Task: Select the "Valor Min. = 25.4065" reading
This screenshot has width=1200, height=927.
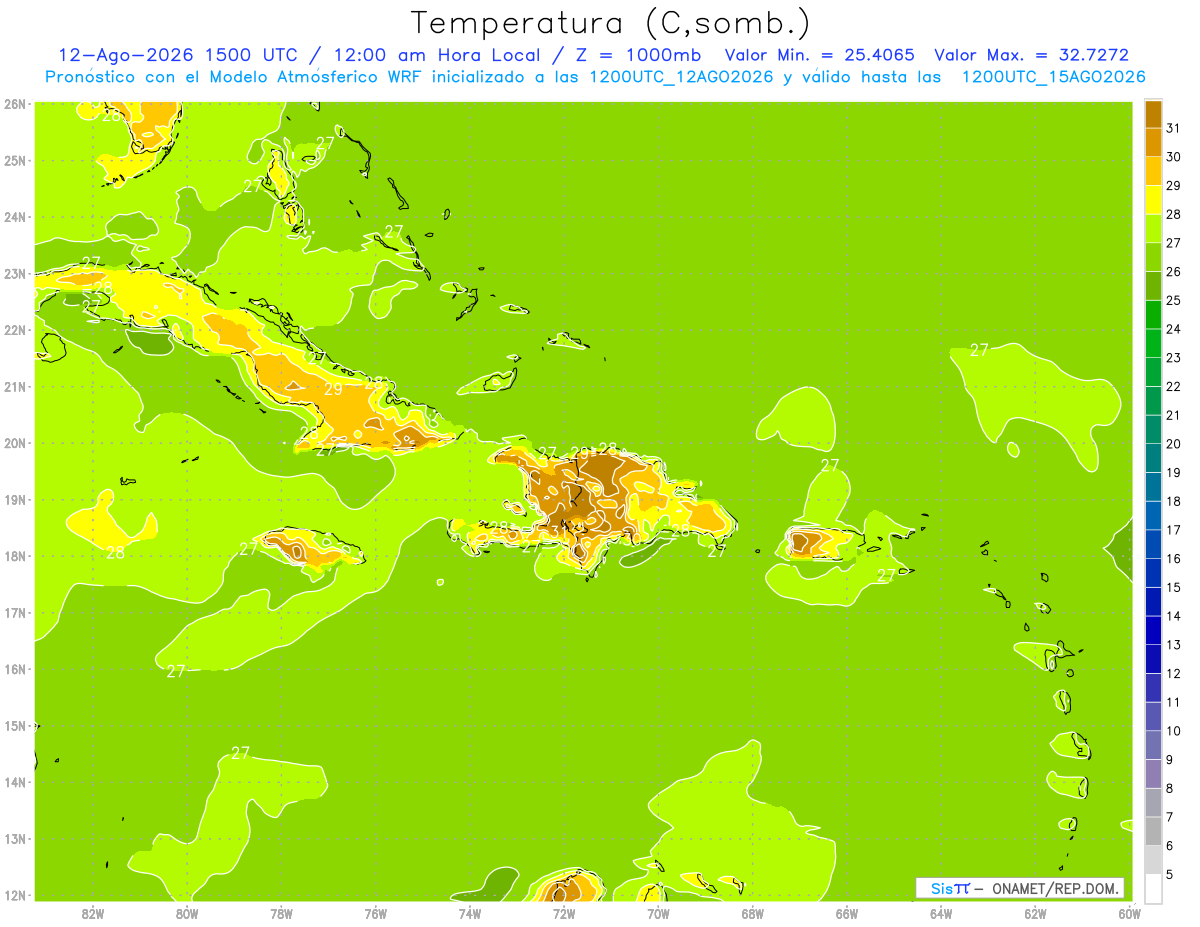Action: point(819,55)
